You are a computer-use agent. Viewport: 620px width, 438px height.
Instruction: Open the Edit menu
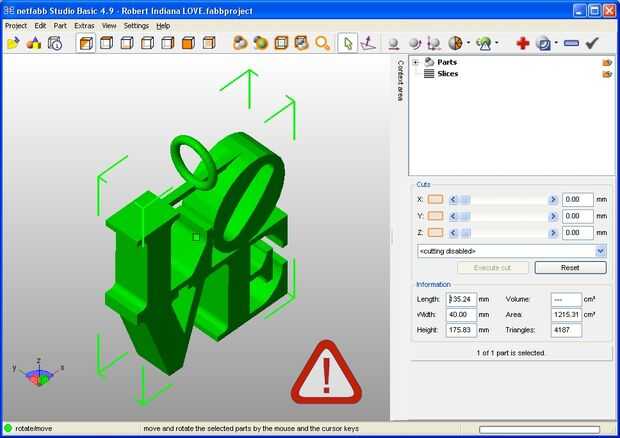[x=40, y=26]
